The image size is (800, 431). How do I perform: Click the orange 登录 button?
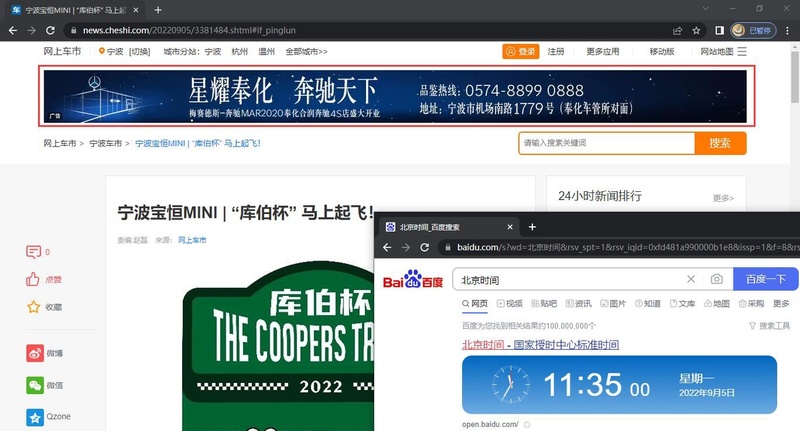click(x=521, y=52)
